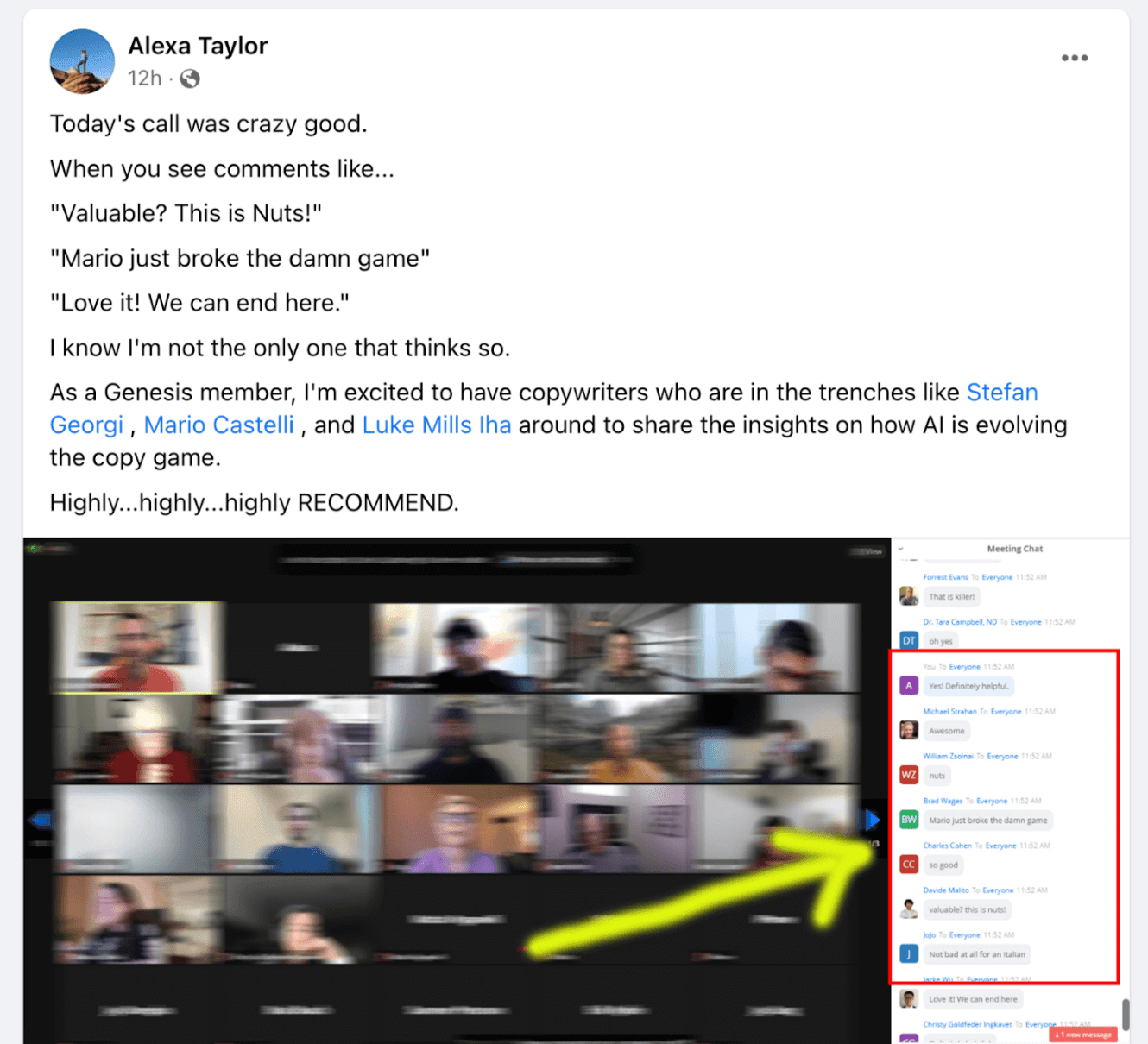Click the globe public audience icon
The image size is (1148, 1044).
click(190, 79)
